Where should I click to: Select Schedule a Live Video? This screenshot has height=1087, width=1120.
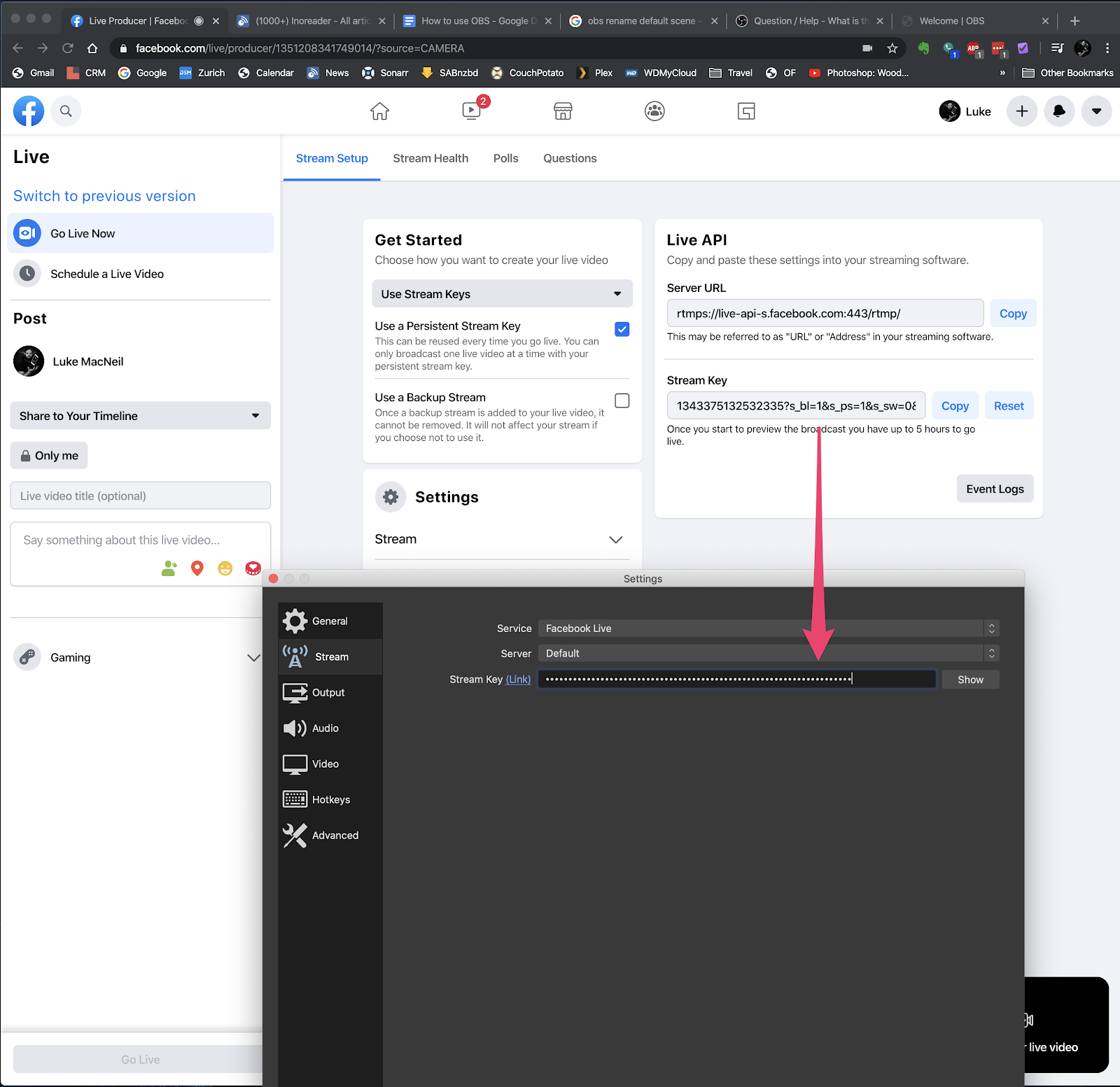pyautogui.click(x=141, y=274)
